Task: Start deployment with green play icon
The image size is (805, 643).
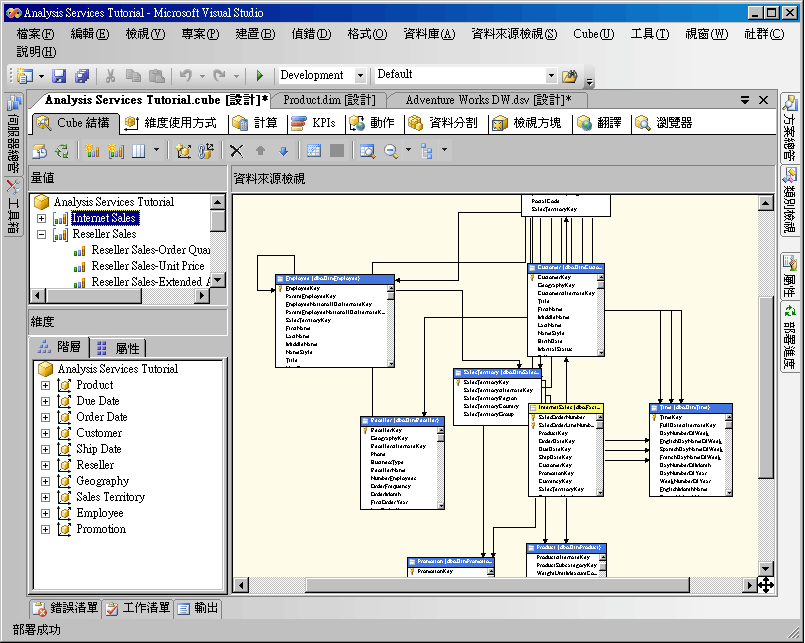Action: click(x=260, y=76)
